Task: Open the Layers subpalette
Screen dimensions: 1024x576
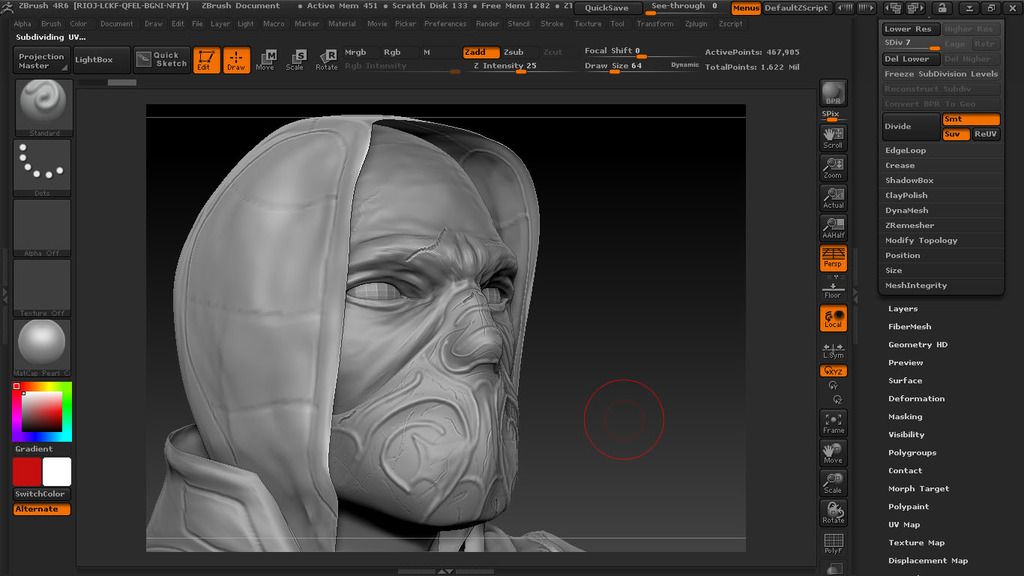Action: pyautogui.click(x=903, y=309)
